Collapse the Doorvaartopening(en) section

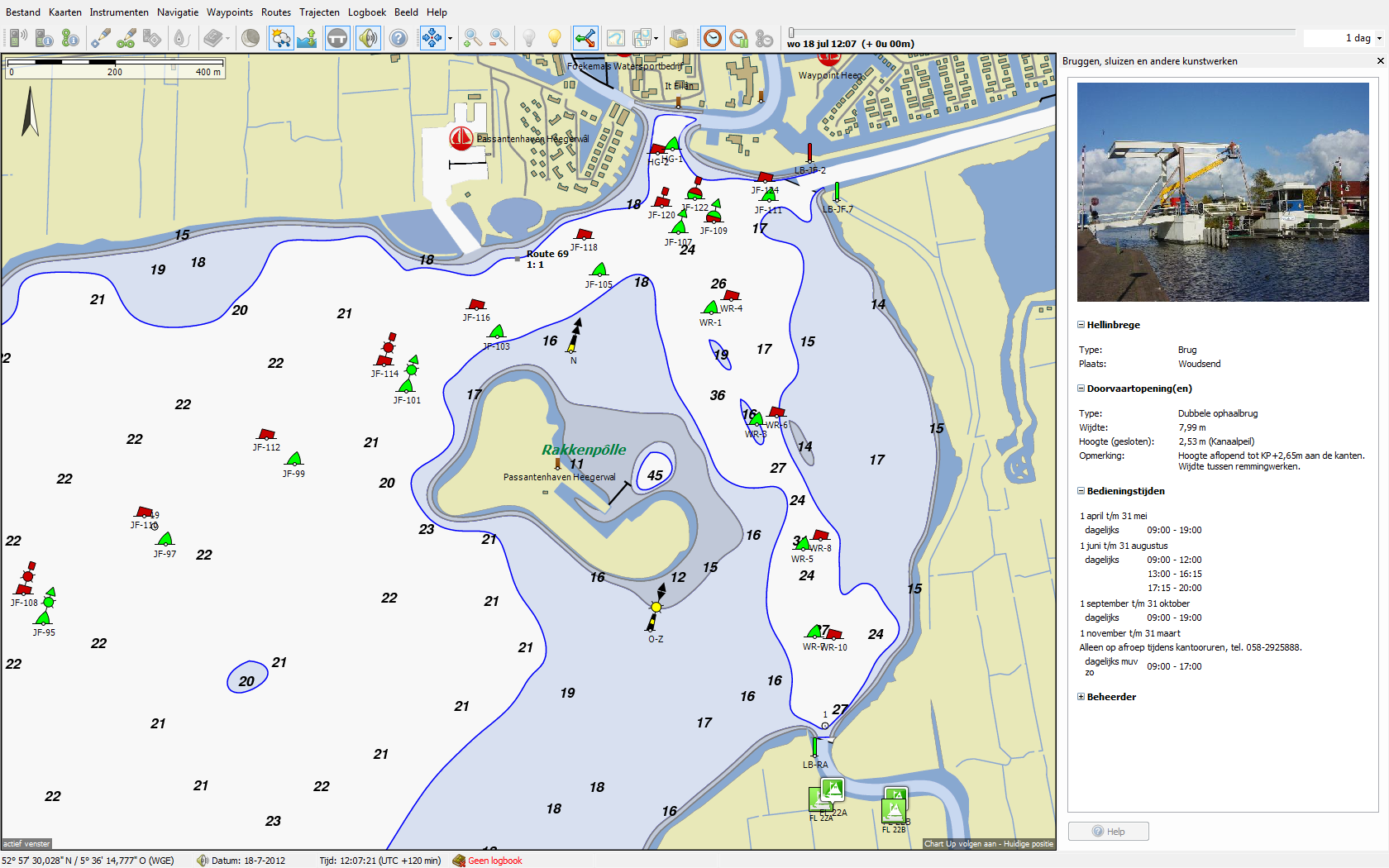[x=1081, y=389]
